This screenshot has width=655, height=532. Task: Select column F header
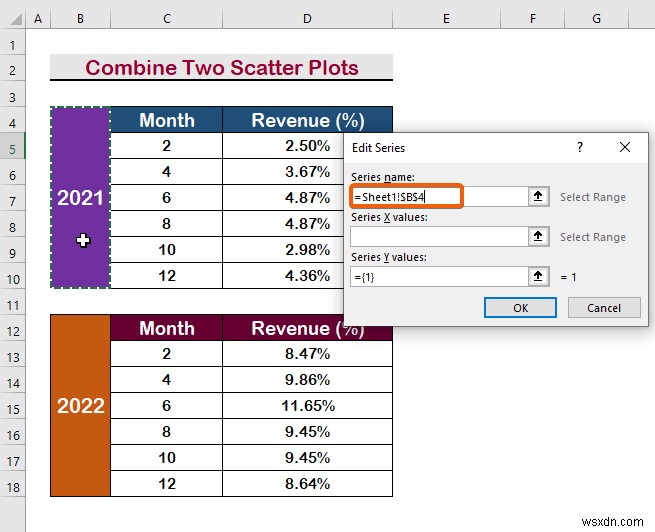click(x=533, y=19)
